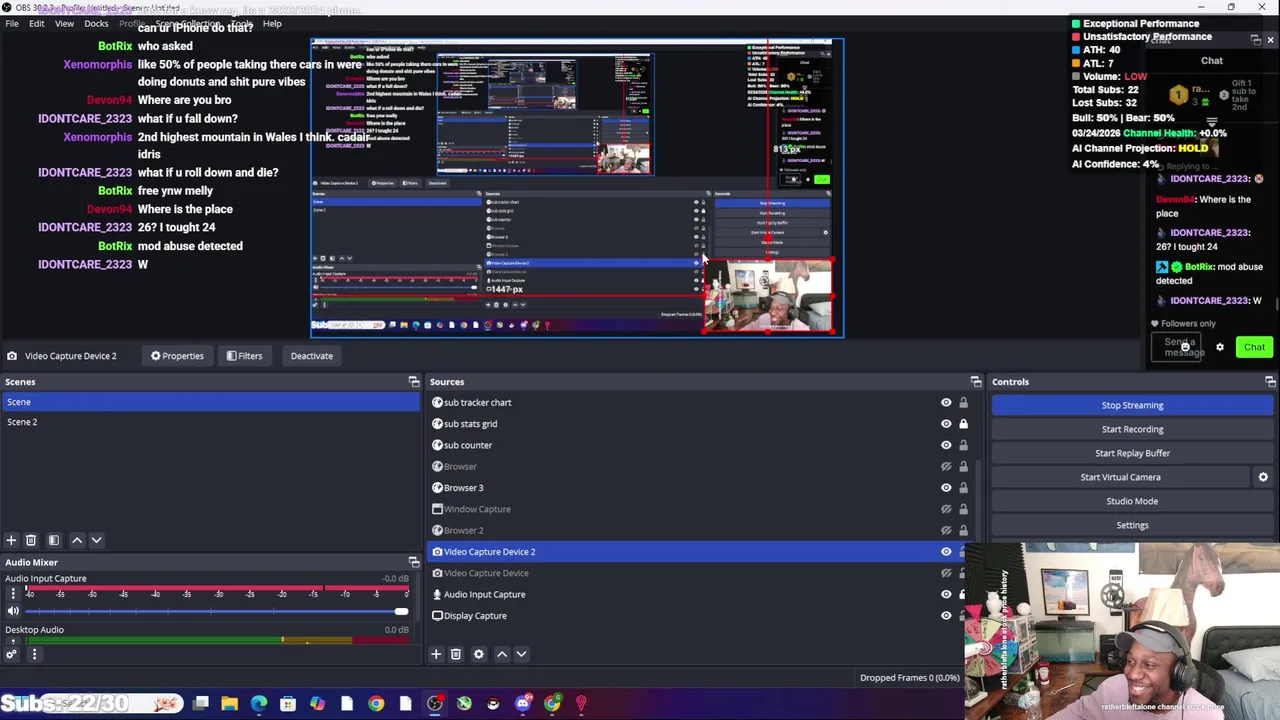The image size is (1280, 720).
Task: Toggle lock on Browser 3 source
Action: [x=963, y=488]
